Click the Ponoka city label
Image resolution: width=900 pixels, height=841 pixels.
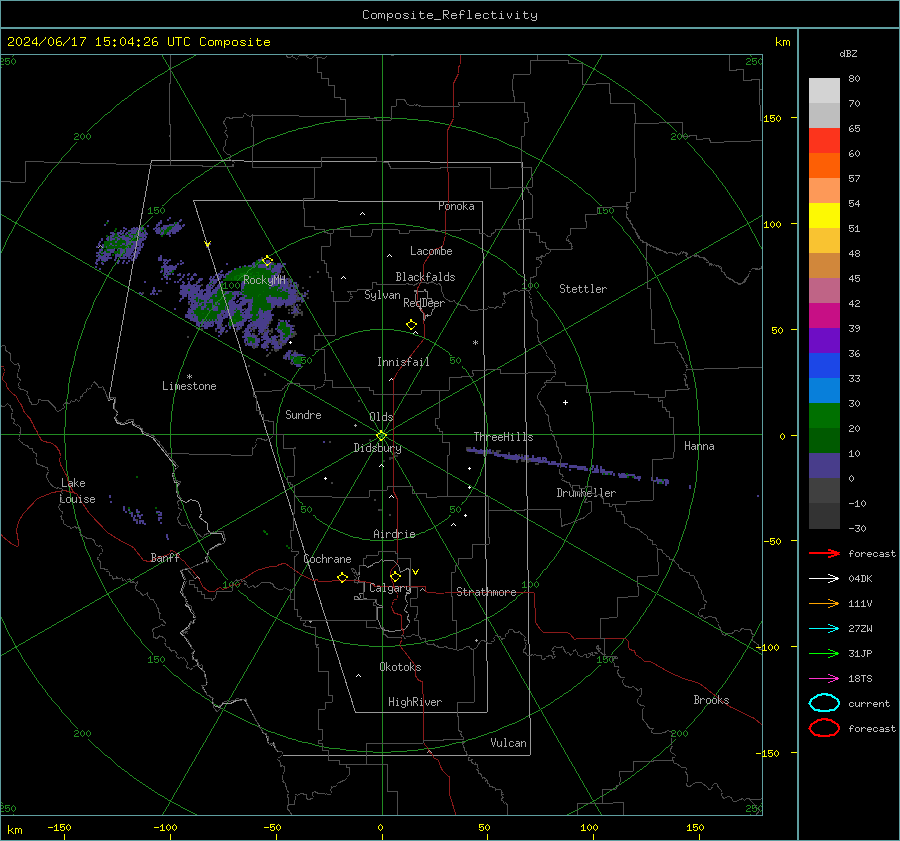(456, 206)
